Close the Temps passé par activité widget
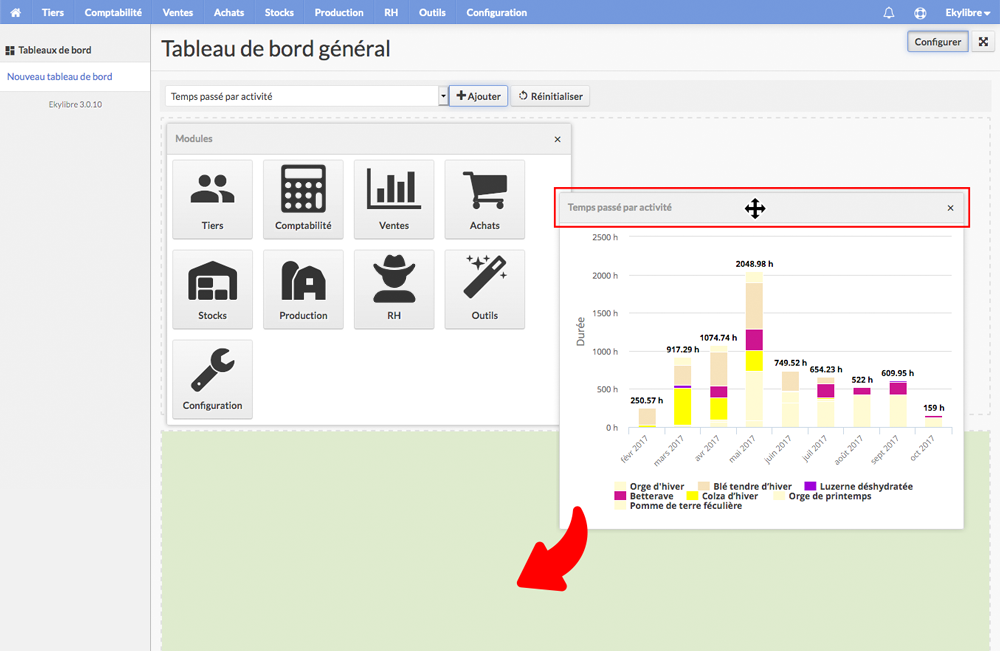Screen dimensions: 1000x651 pyautogui.click(x=950, y=208)
